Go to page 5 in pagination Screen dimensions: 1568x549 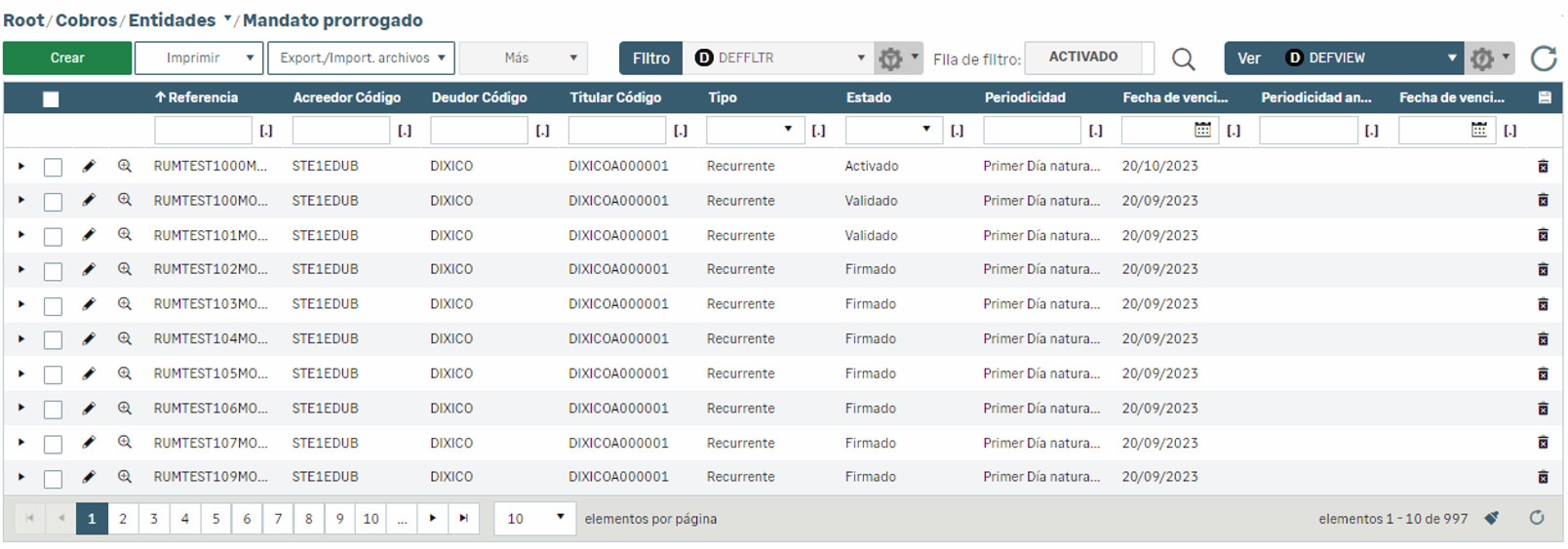216,519
